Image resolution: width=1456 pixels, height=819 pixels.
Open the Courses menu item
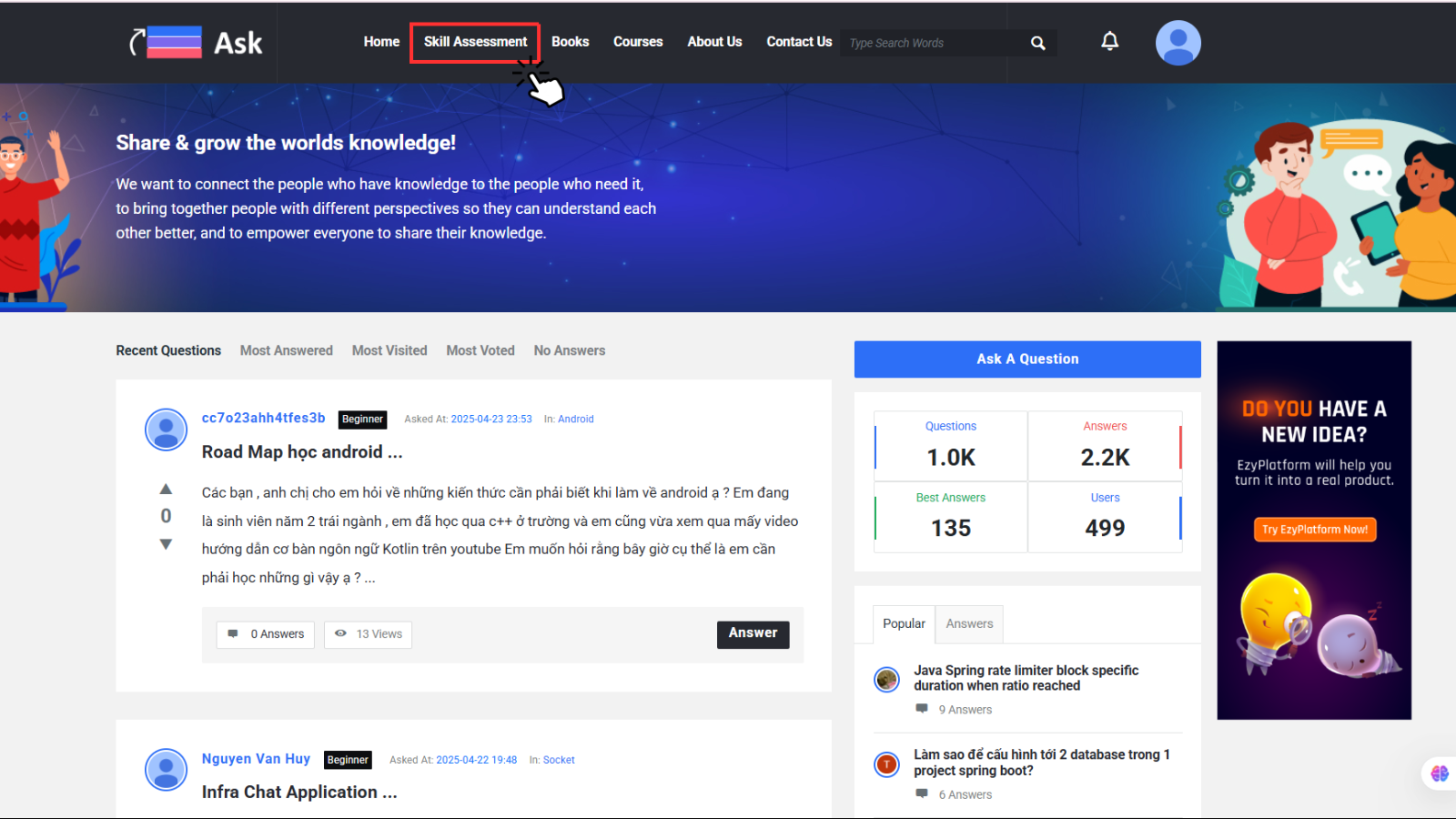click(x=638, y=42)
